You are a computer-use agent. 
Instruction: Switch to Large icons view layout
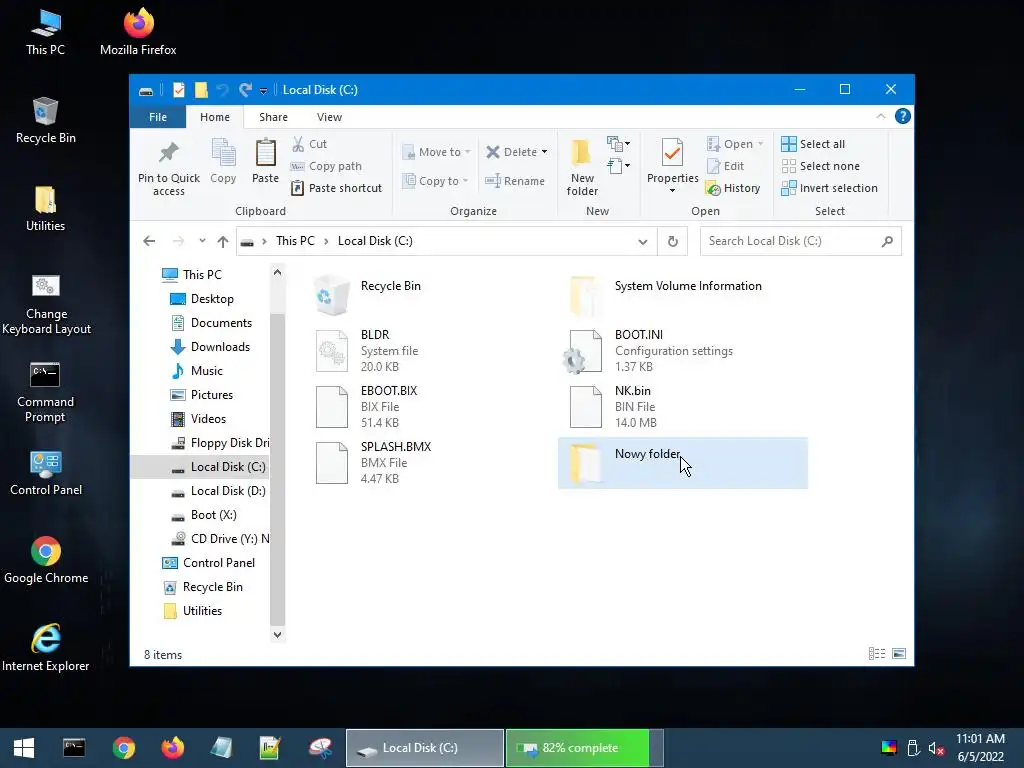(899, 654)
